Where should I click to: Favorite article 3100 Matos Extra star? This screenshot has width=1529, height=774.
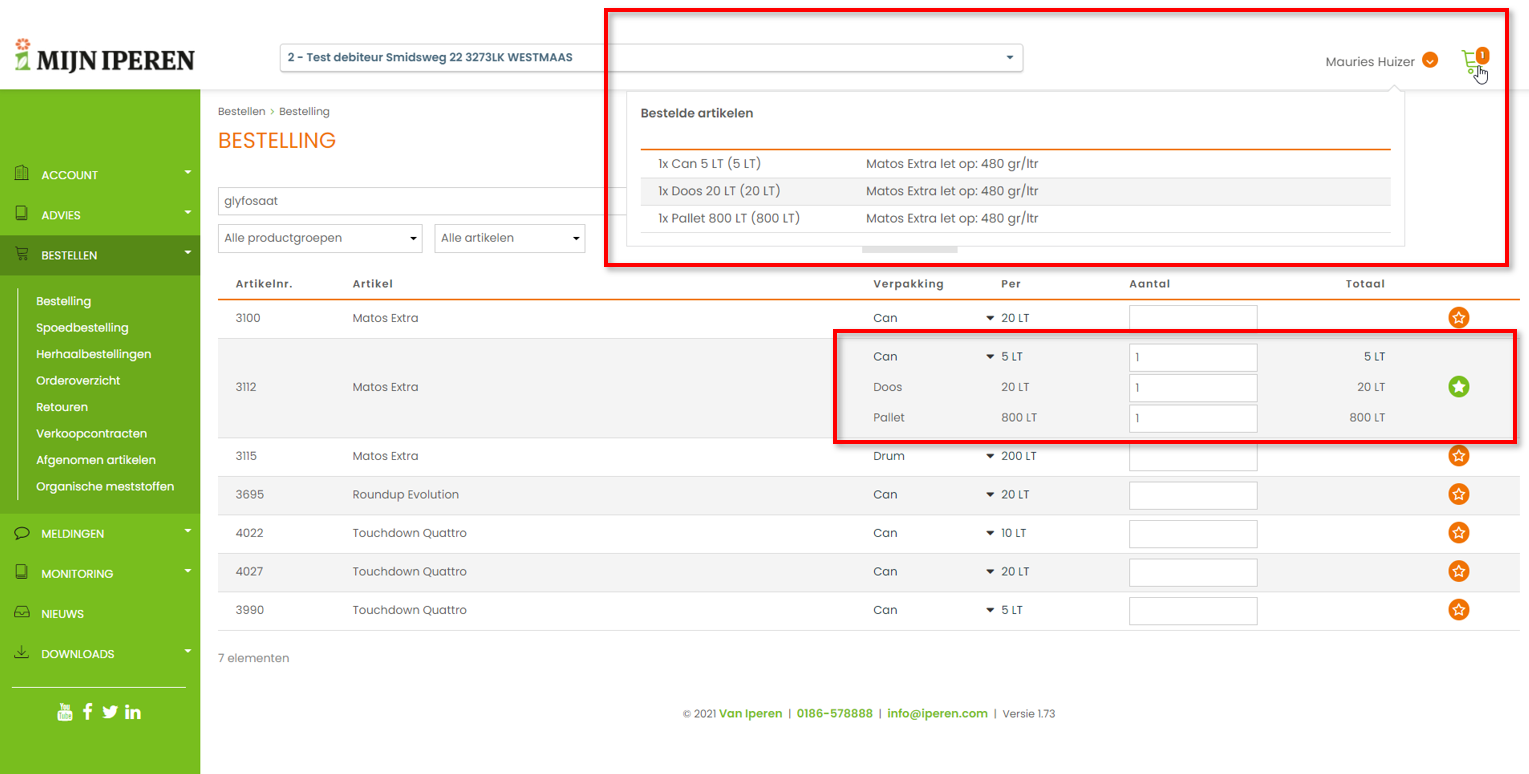click(1458, 318)
